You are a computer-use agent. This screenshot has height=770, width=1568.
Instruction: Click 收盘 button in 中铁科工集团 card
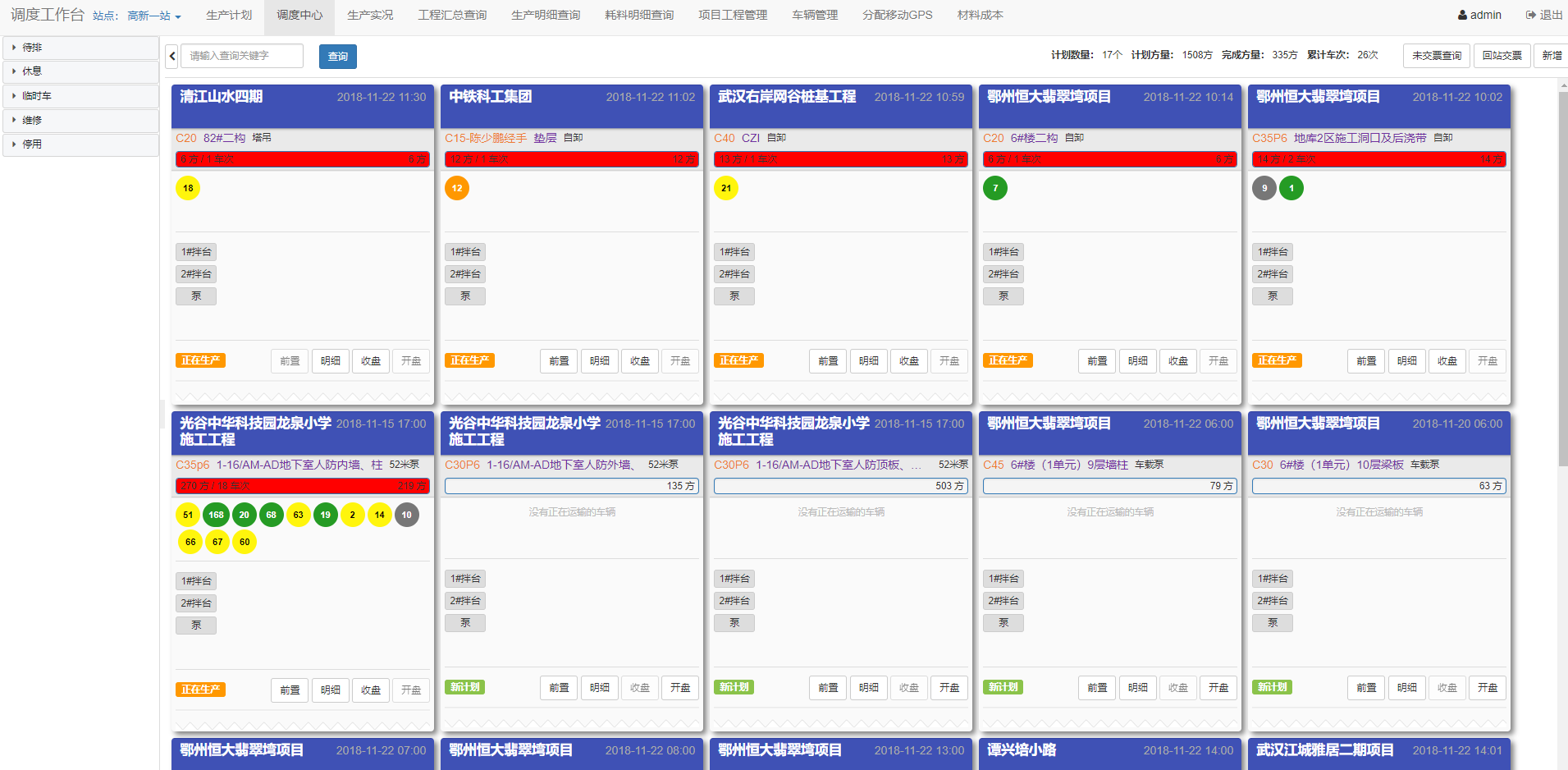coord(640,361)
